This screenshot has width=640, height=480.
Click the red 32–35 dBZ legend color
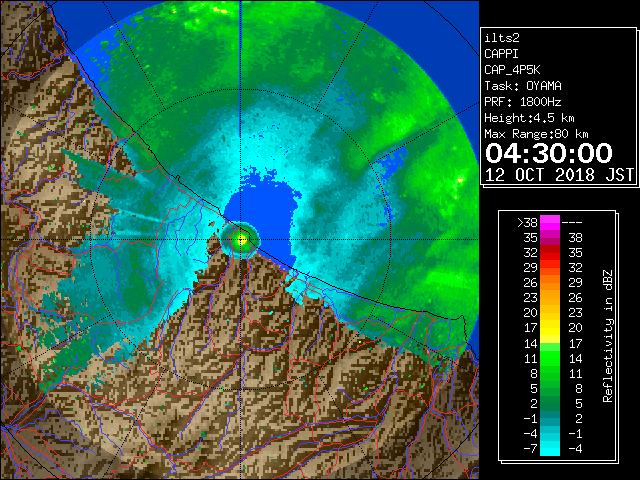click(x=550, y=253)
